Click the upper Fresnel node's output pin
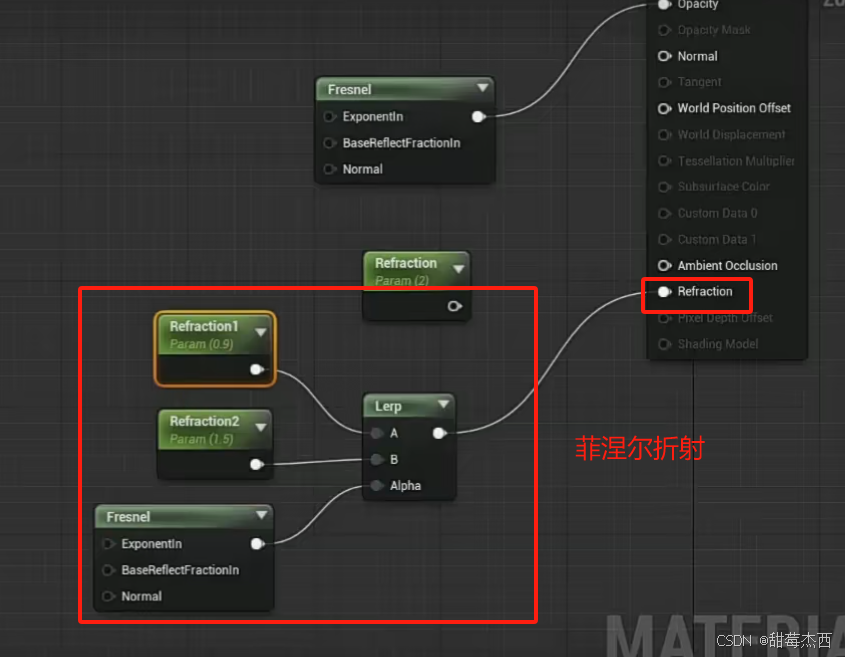This screenshot has width=845, height=657. pyautogui.click(x=478, y=116)
